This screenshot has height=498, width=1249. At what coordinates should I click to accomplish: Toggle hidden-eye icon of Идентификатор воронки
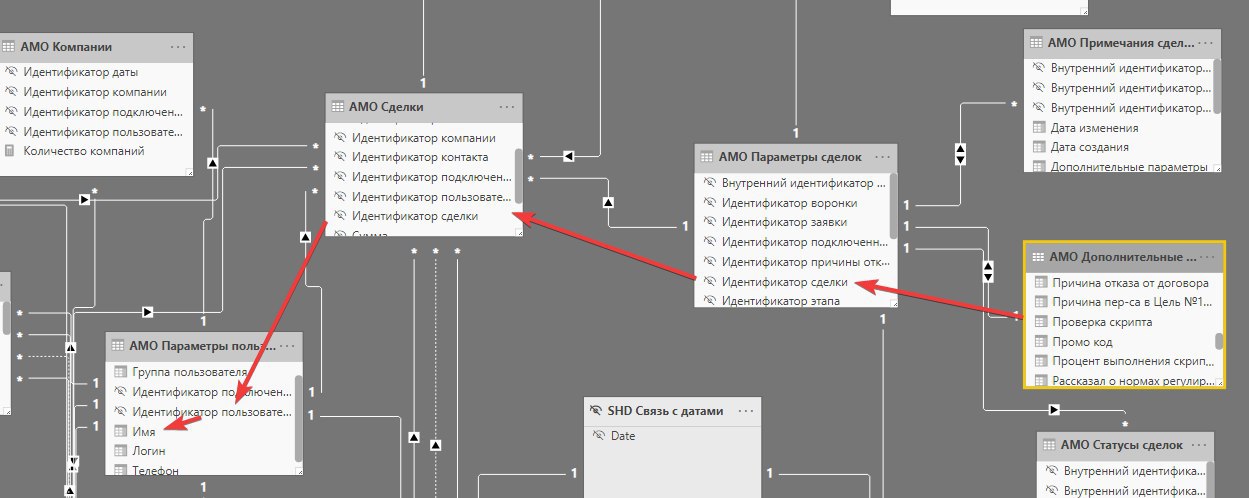709,203
